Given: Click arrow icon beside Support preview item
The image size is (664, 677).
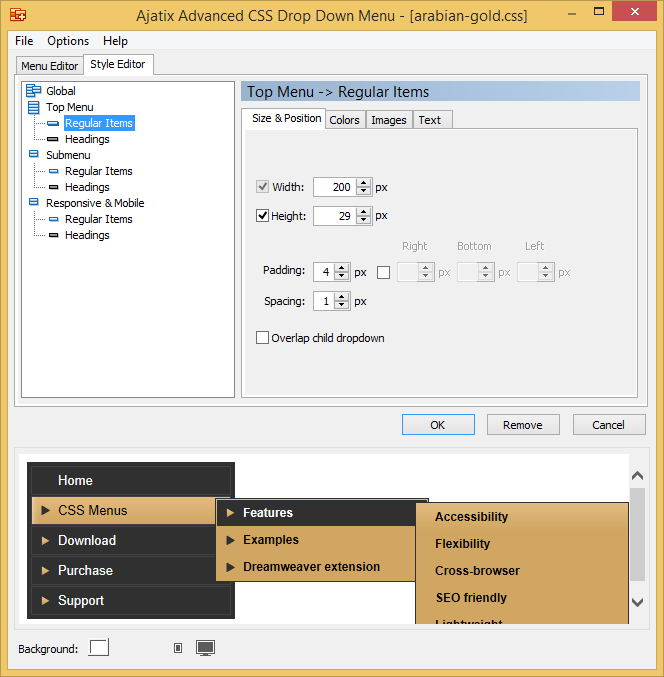Looking at the screenshot, I should pos(45,601).
